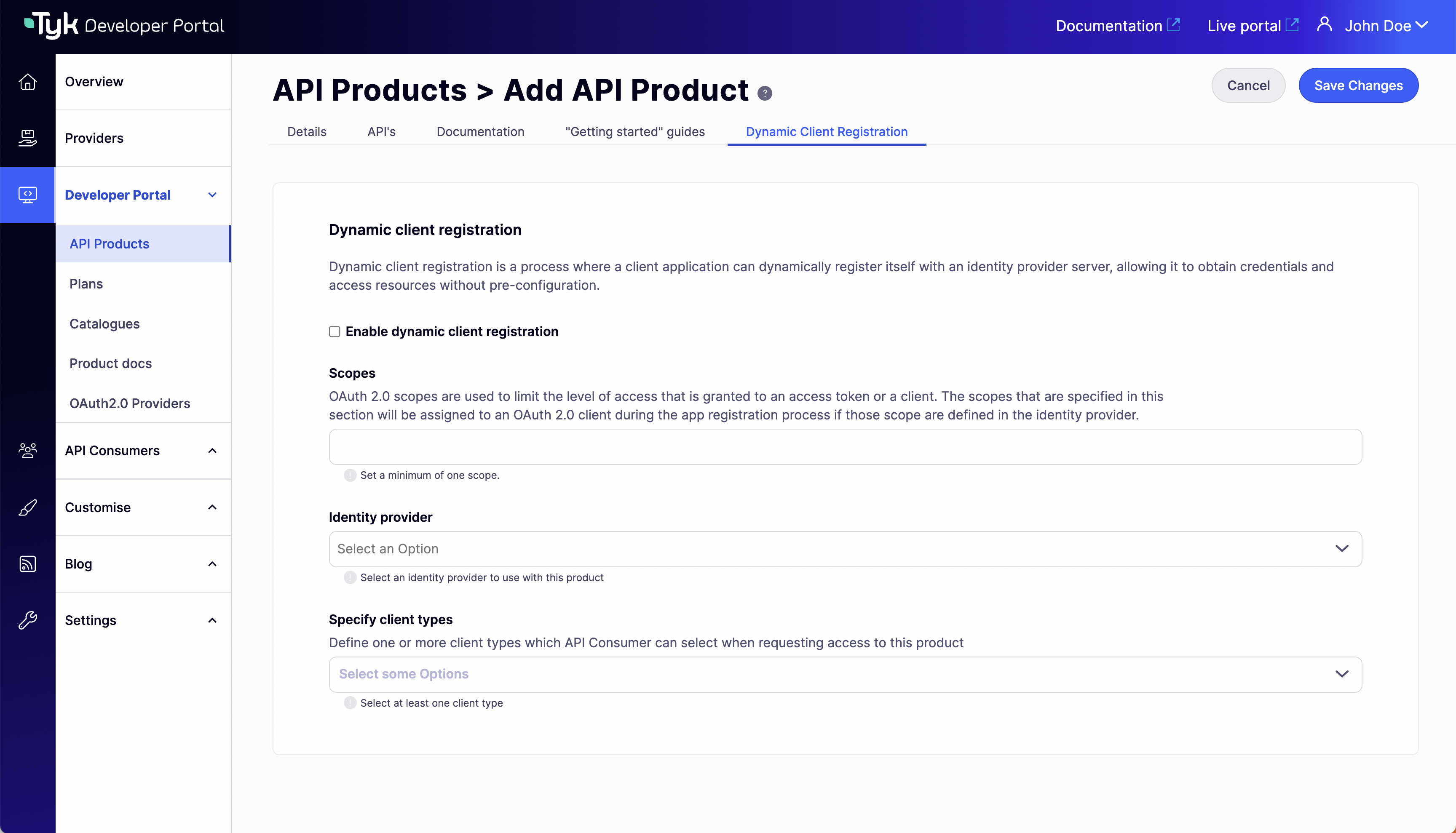Open the Identity provider dropdown

(845, 549)
